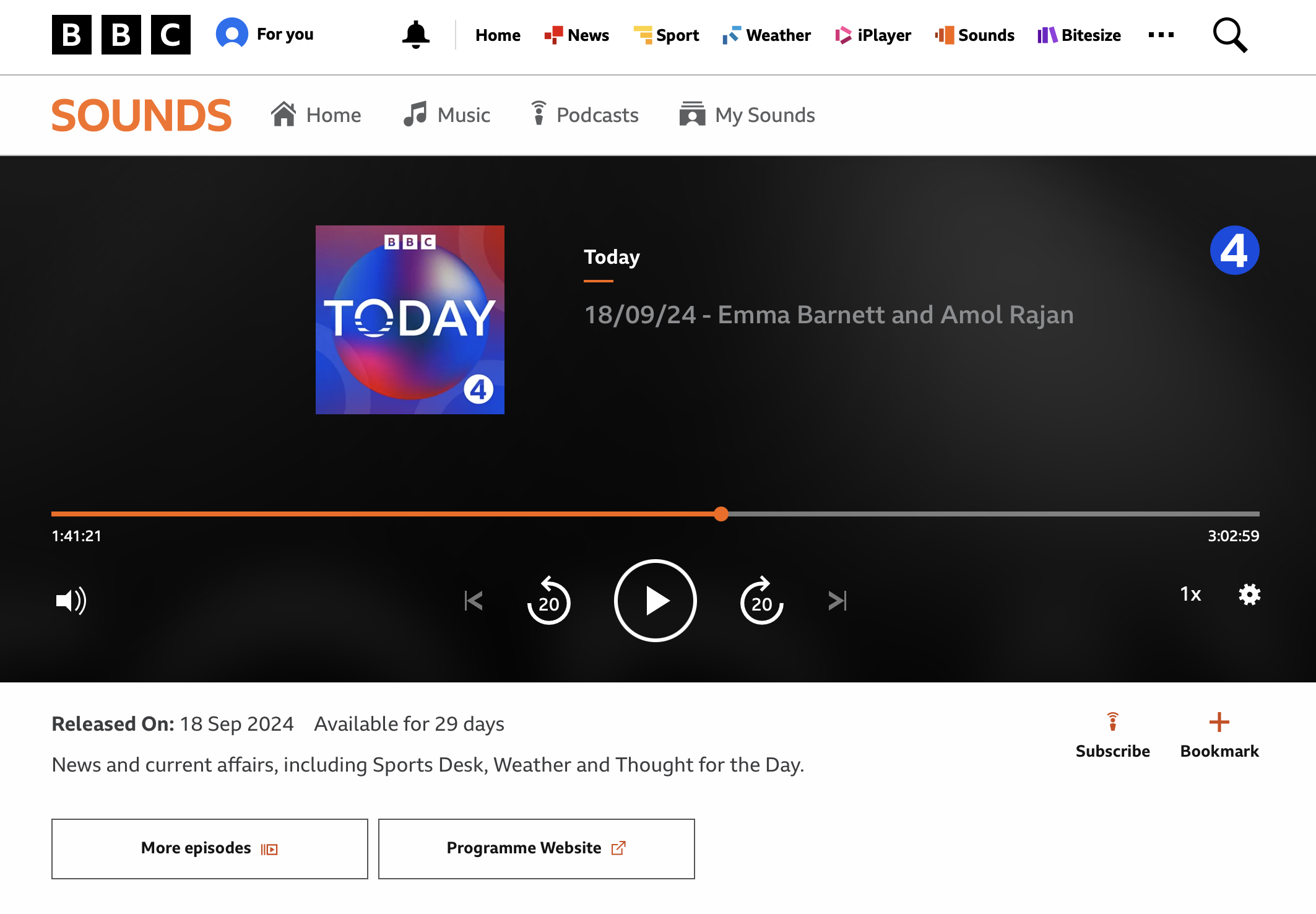This screenshot has width=1316, height=914.
Task: Skip forward 20 seconds
Action: (761, 601)
